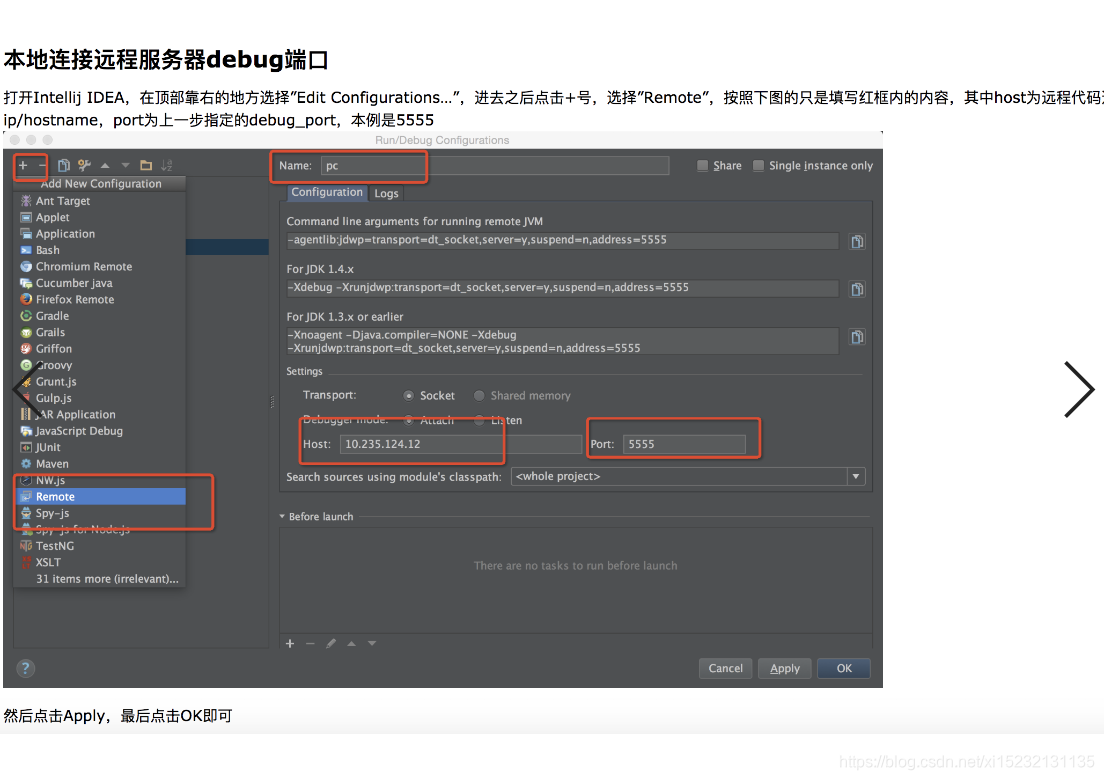Copy the JDK 1.3.x arguments
1104x780 pixels.
click(857, 337)
